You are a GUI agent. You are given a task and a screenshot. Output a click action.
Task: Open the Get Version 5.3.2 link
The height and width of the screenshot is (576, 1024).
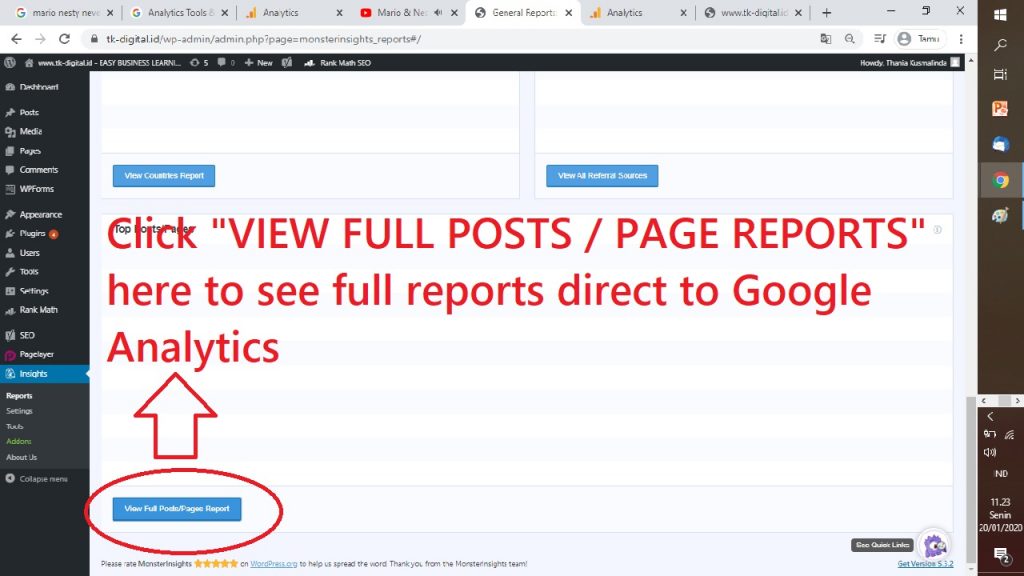pyautogui.click(x=925, y=564)
